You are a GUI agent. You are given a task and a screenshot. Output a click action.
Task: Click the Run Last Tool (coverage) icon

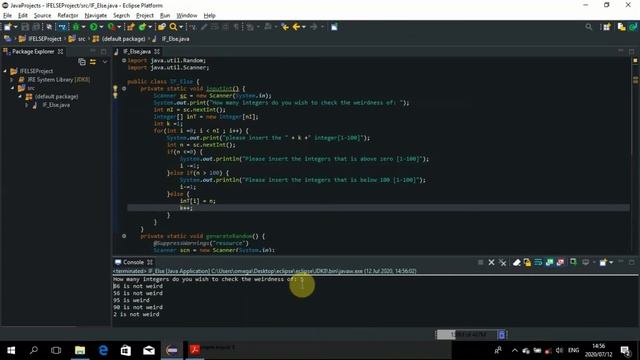click(111, 27)
